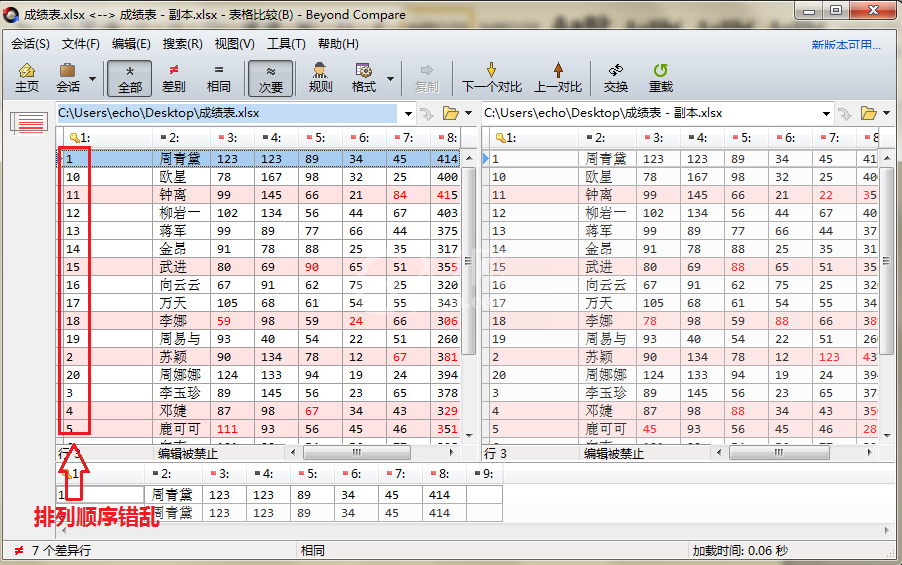Click the thumbnail overview map icon
902x565 pixels.
pos(29,122)
